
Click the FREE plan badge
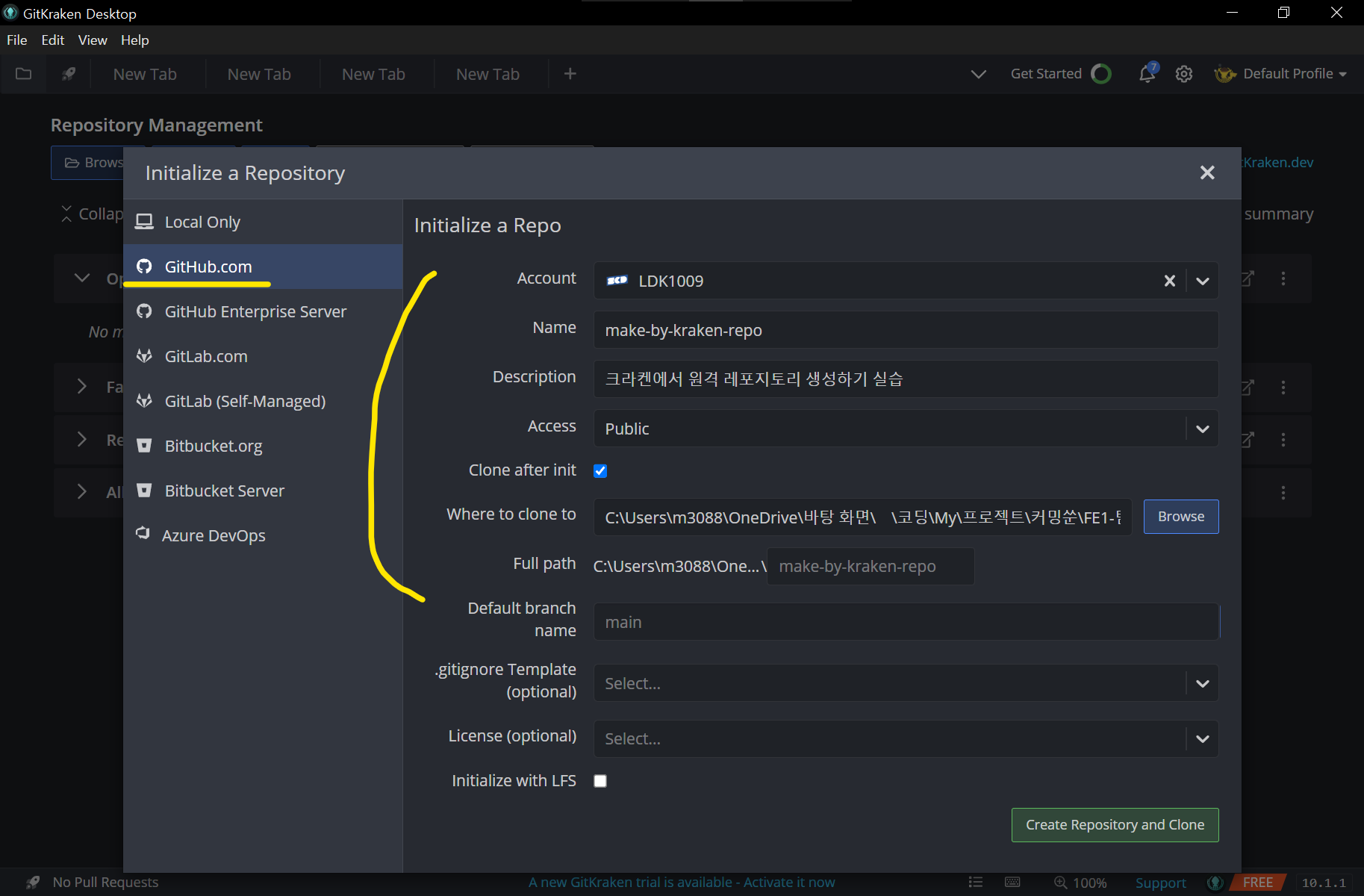click(1258, 883)
